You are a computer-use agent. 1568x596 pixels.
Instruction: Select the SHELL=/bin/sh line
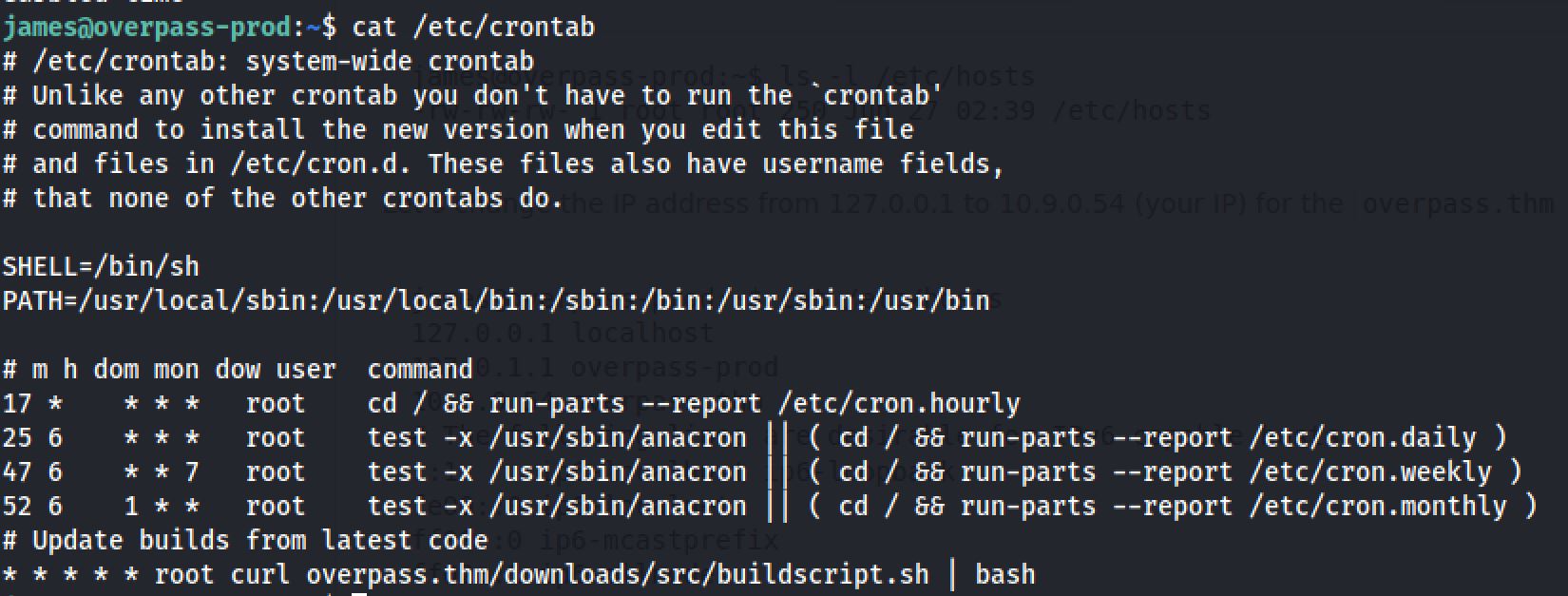(101, 266)
